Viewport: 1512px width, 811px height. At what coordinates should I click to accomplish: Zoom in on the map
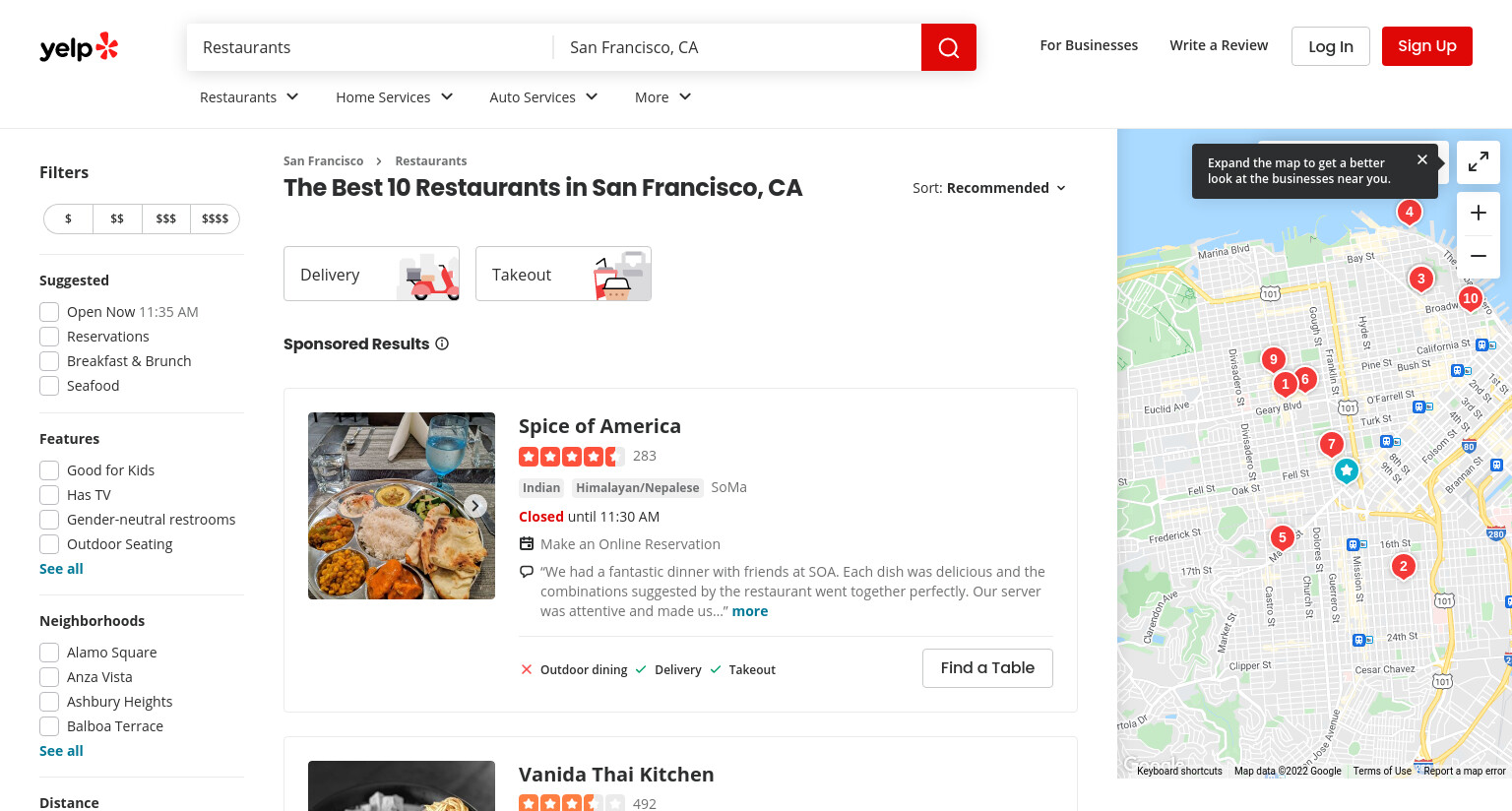[x=1479, y=213]
